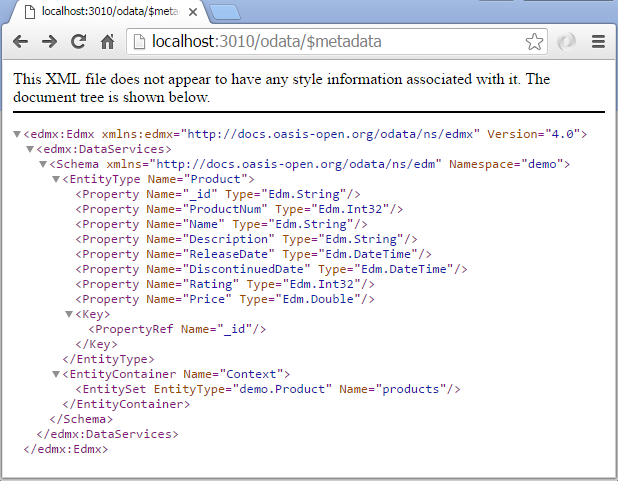This screenshot has width=618, height=481.
Task: Bookmark this page with the star
Action: tap(534, 41)
